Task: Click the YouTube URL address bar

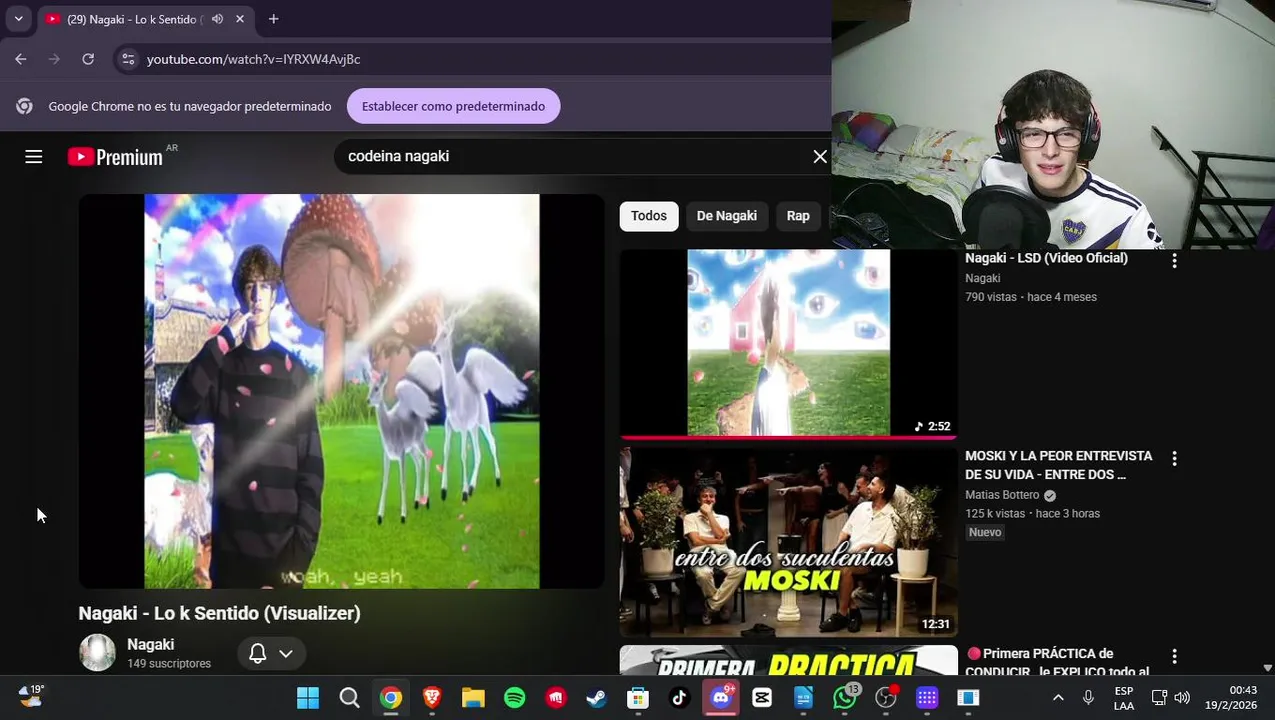Action: click(x=470, y=59)
